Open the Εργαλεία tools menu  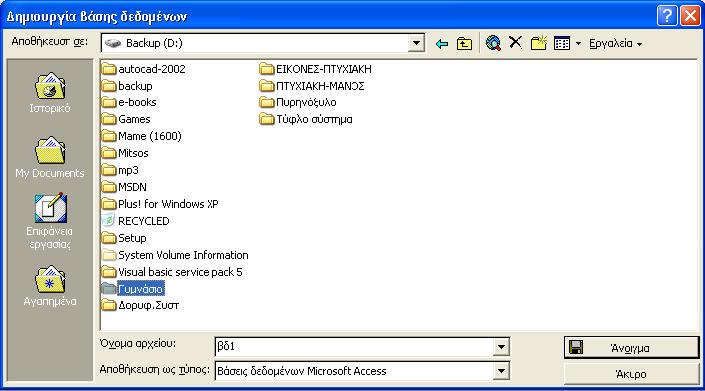(615, 44)
